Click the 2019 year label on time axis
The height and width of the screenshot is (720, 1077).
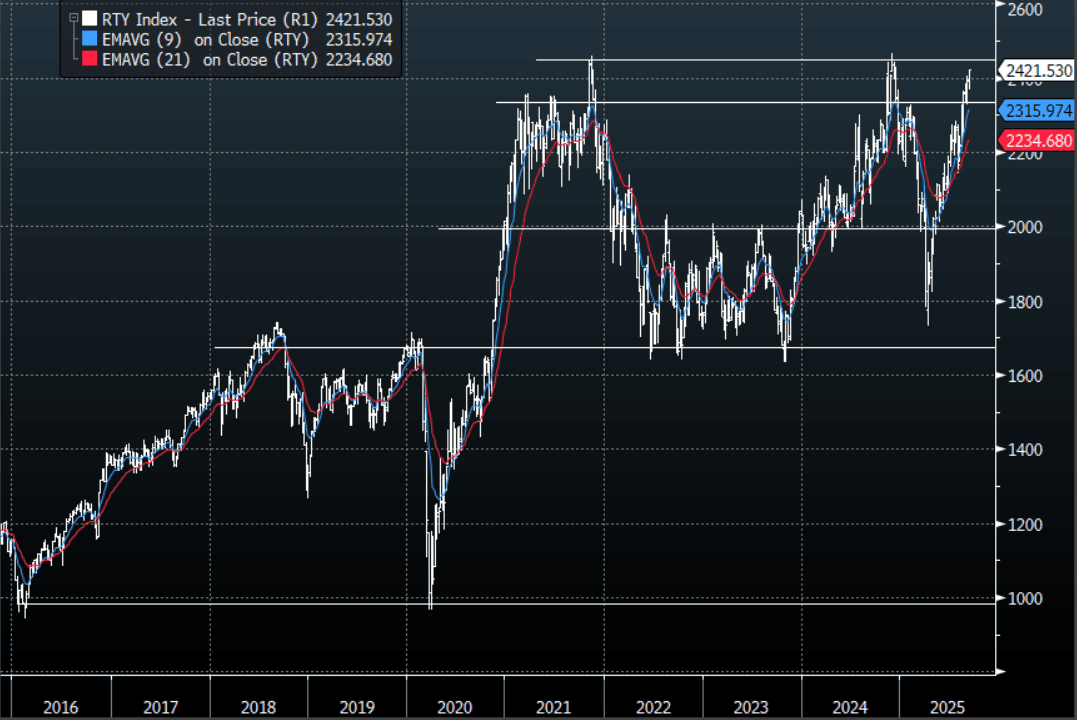(x=357, y=707)
